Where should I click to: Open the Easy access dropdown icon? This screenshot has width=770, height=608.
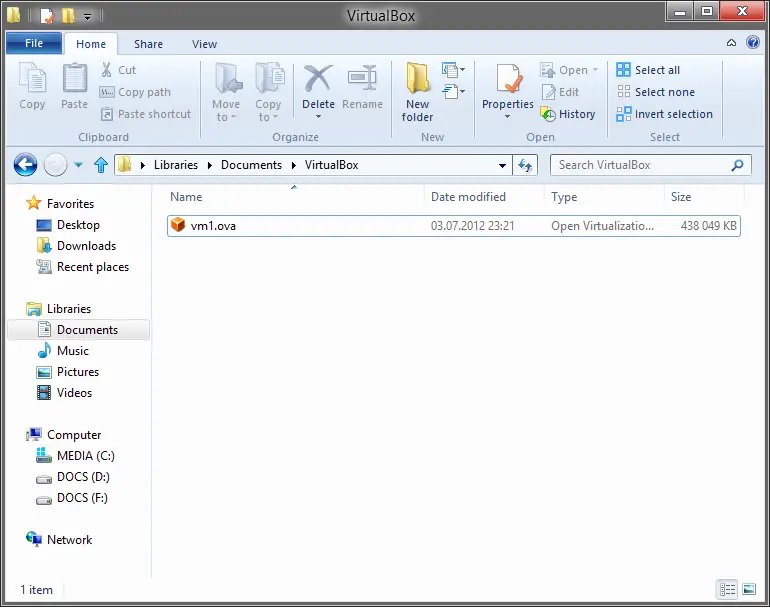click(453, 91)
